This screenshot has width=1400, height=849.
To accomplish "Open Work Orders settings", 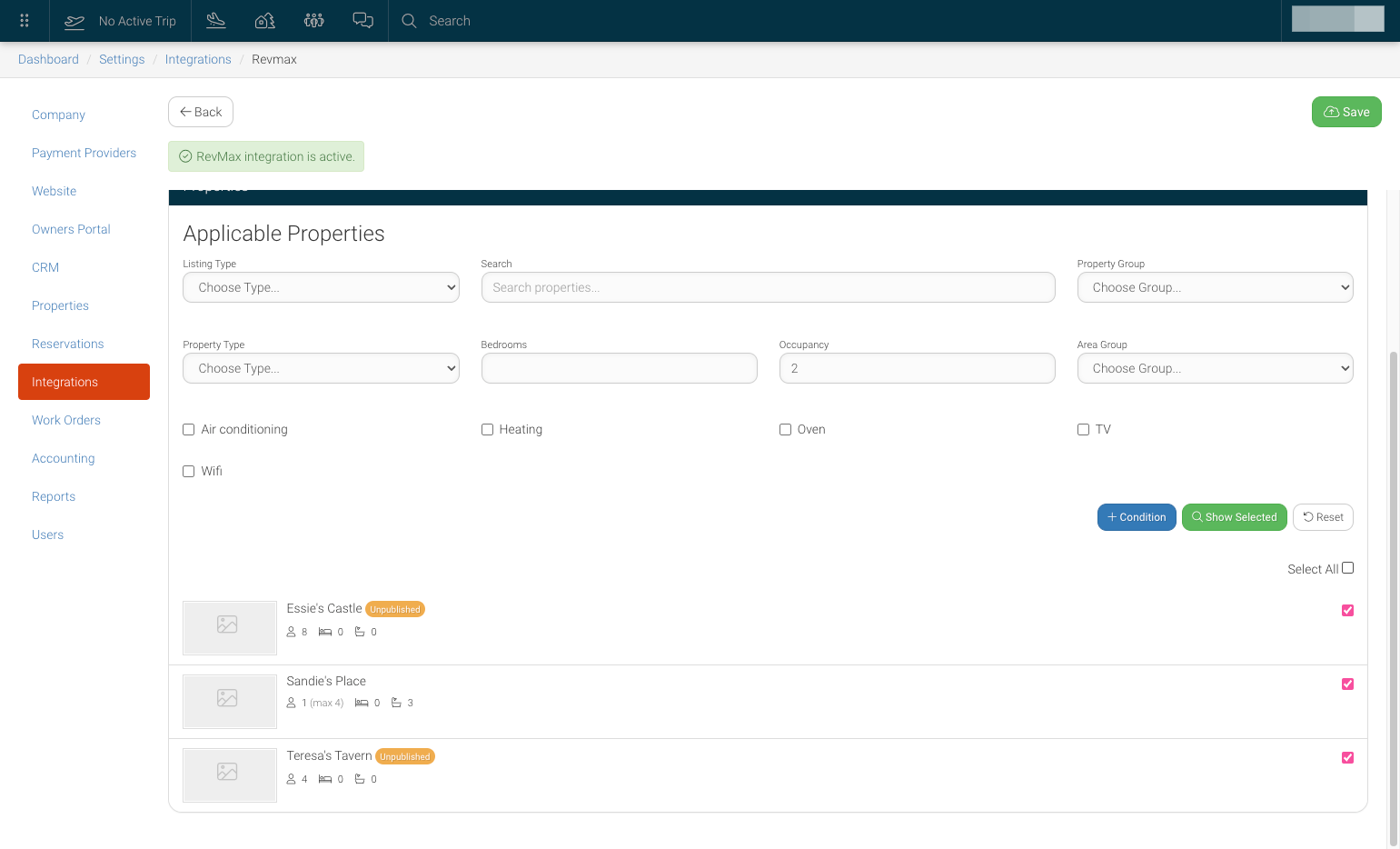I will click(66, 420).
